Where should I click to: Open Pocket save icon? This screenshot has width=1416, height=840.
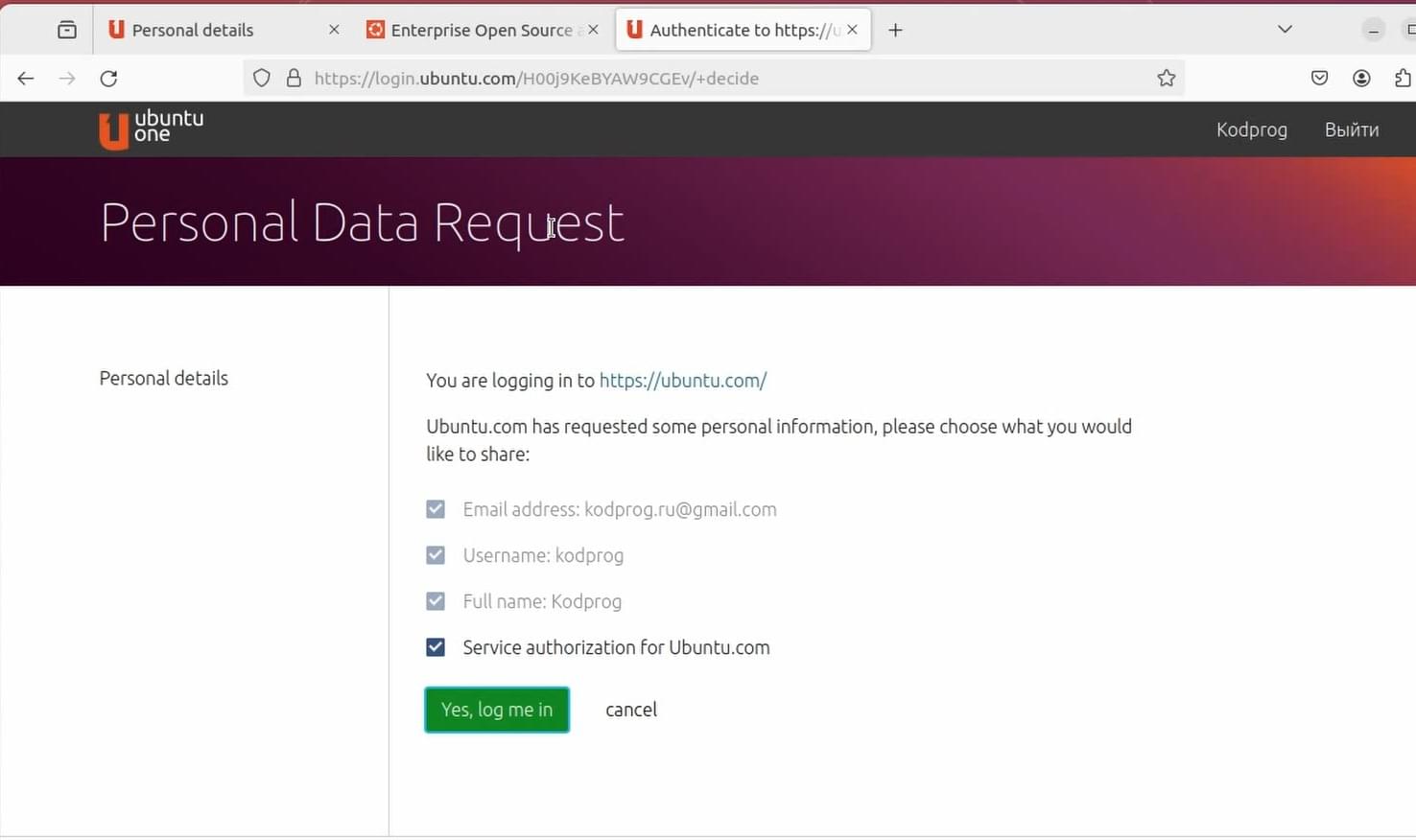(x=1319, y=79)
